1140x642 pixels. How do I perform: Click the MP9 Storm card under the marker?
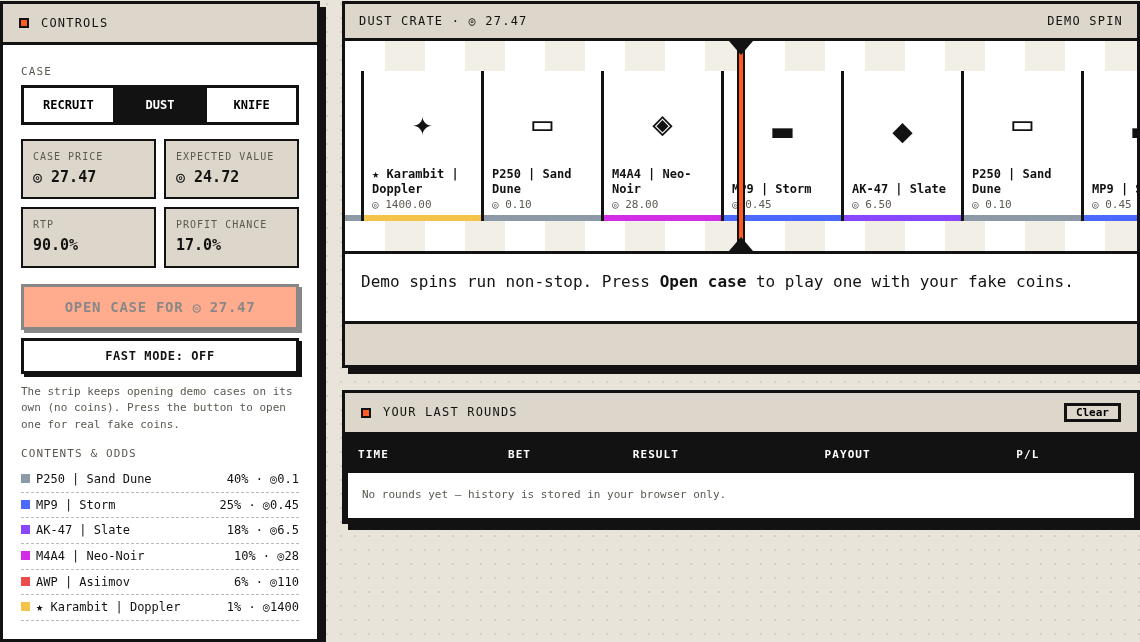pos(782,145)
